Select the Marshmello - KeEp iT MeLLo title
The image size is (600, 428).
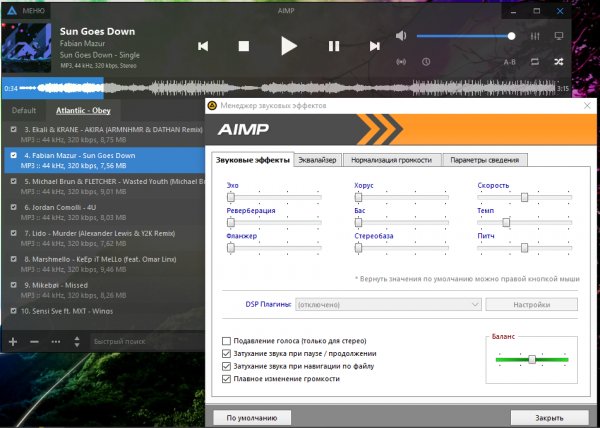pos(100,259)
